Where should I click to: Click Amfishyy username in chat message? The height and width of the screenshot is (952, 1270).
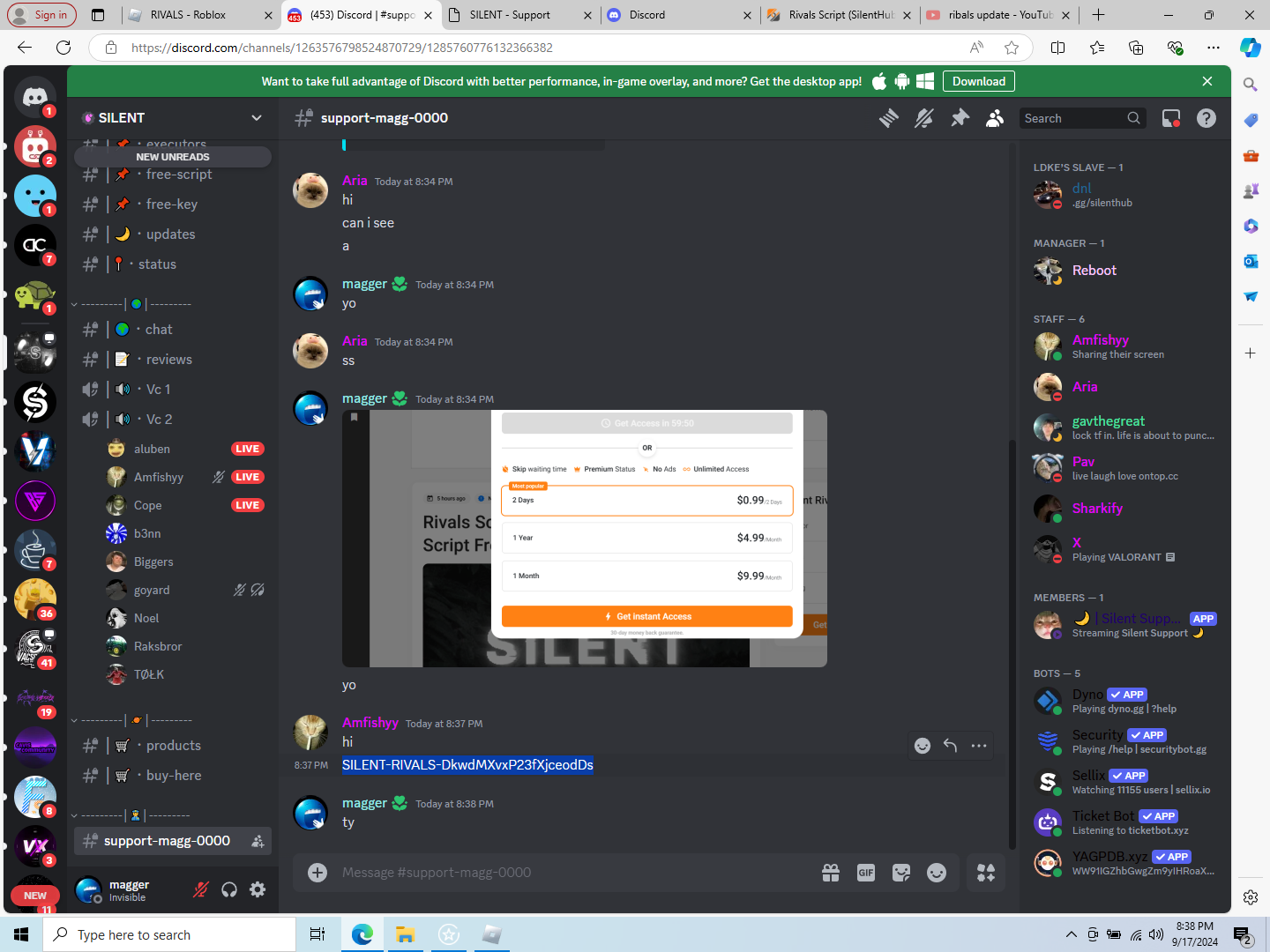tap(370, 723)
